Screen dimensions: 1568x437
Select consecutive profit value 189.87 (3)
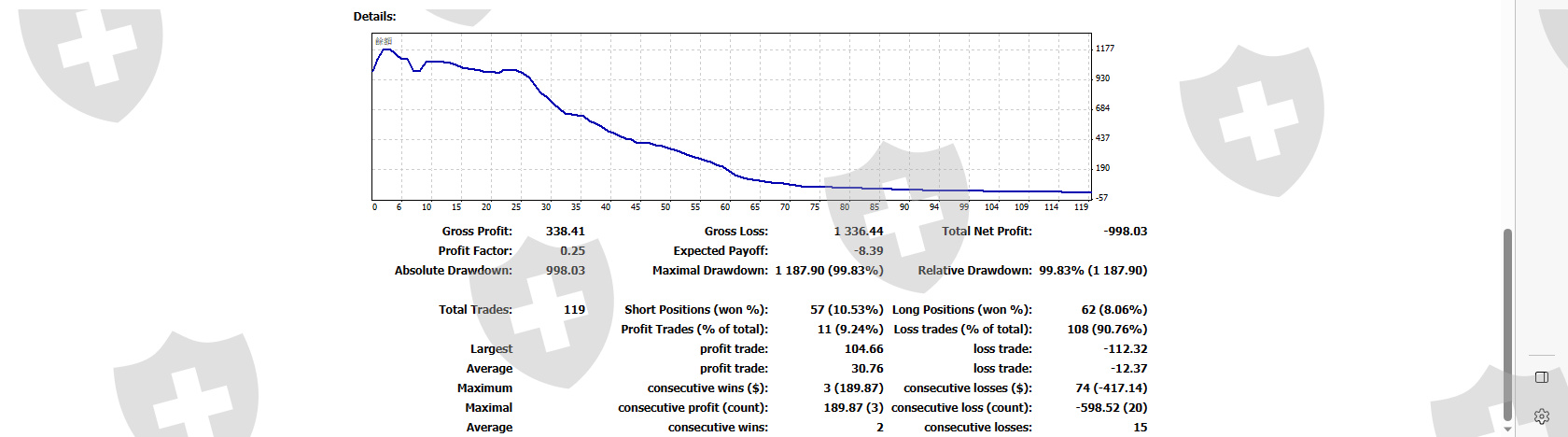pyautogui.click(x=853, y=408)
